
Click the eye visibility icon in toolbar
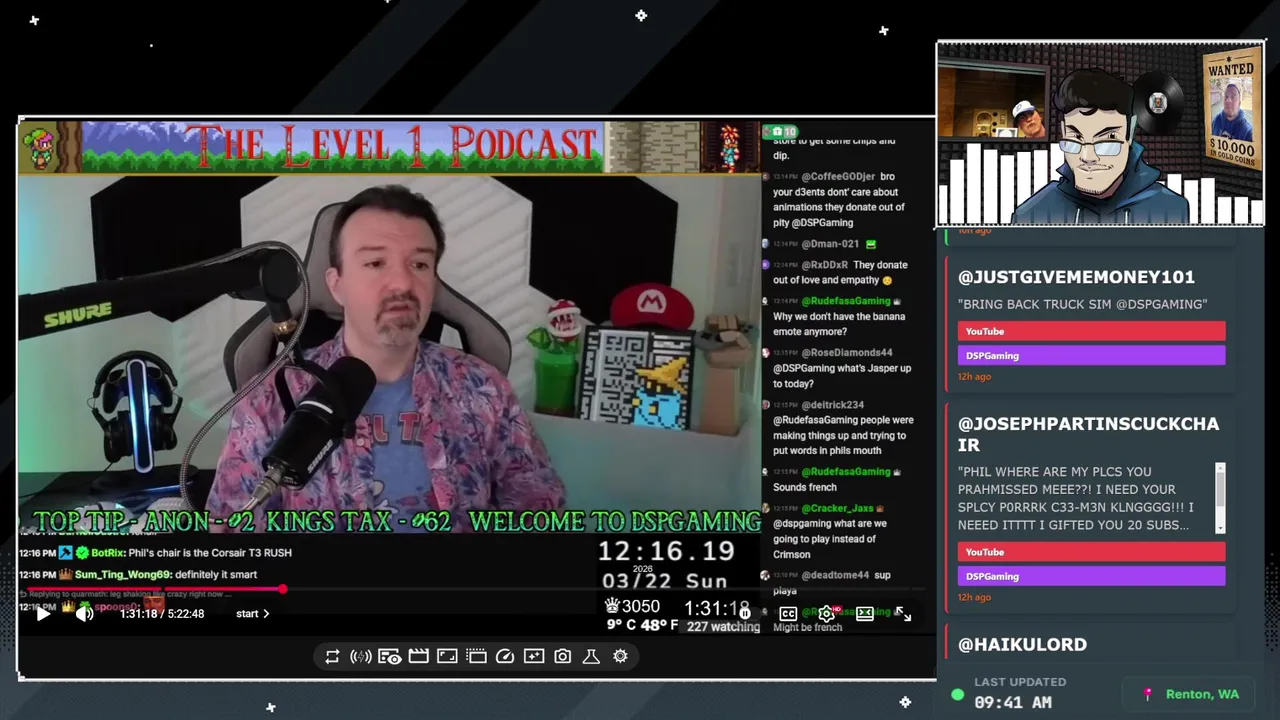point(390,657)
